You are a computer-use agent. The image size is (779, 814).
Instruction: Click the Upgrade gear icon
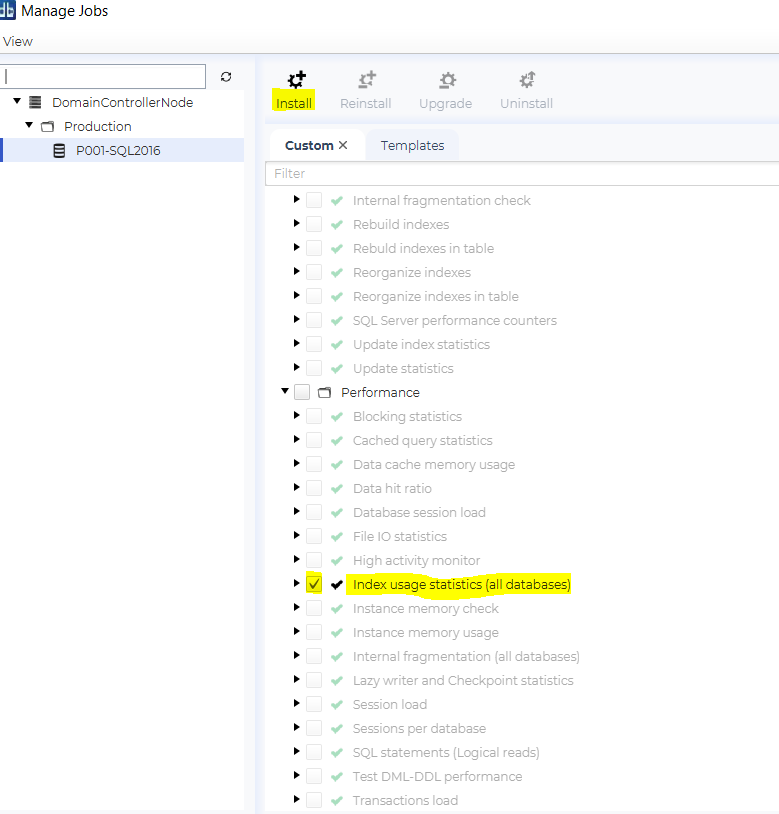[x=447, y=80]
